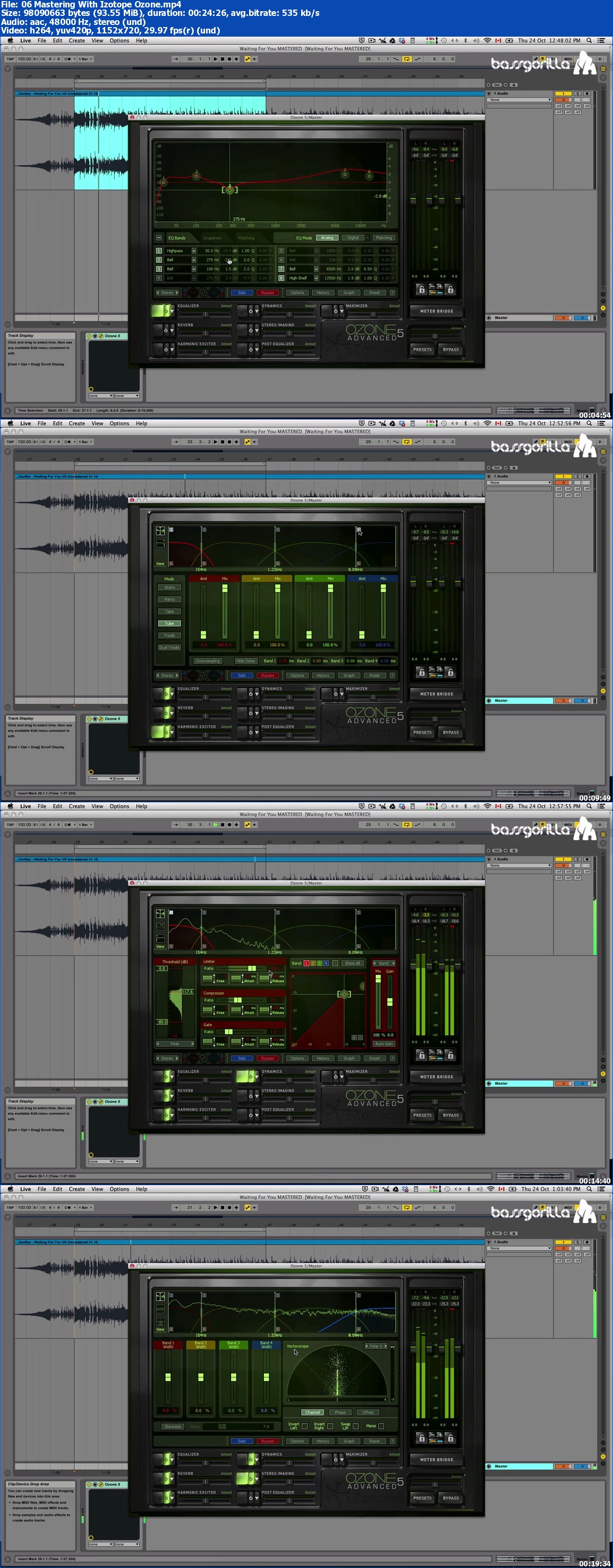In the 00:04:54 frame, open the File menu
This screenshot has width=613, height=1568.
pyautogui.click(x=42, y=41)
